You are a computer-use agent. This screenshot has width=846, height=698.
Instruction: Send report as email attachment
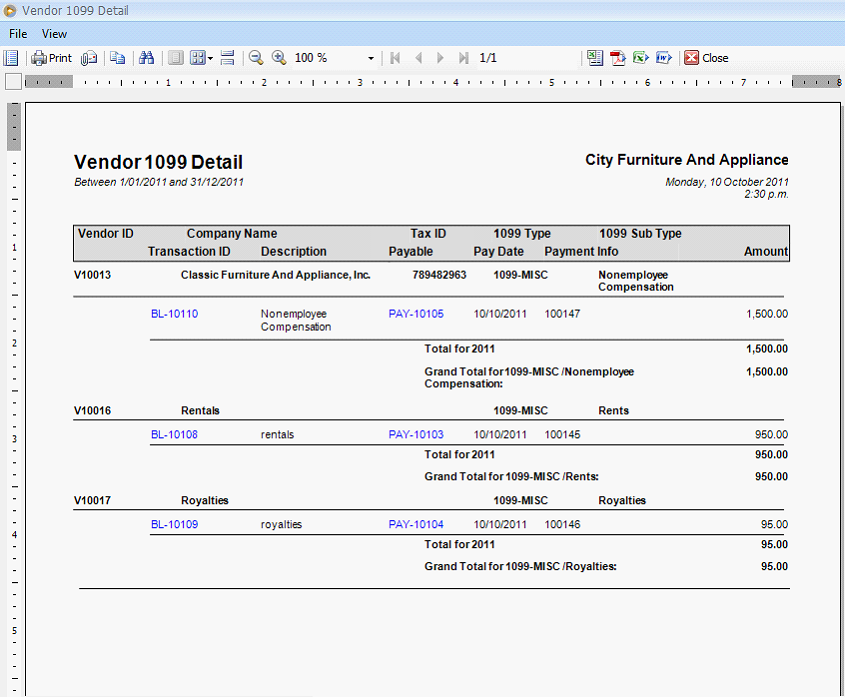point(89,58)
